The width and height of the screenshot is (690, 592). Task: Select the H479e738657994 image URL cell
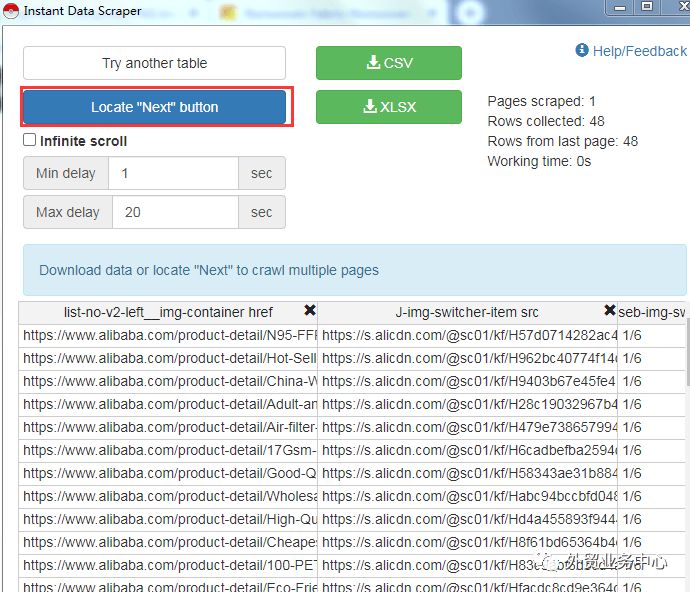click(467, 427)
